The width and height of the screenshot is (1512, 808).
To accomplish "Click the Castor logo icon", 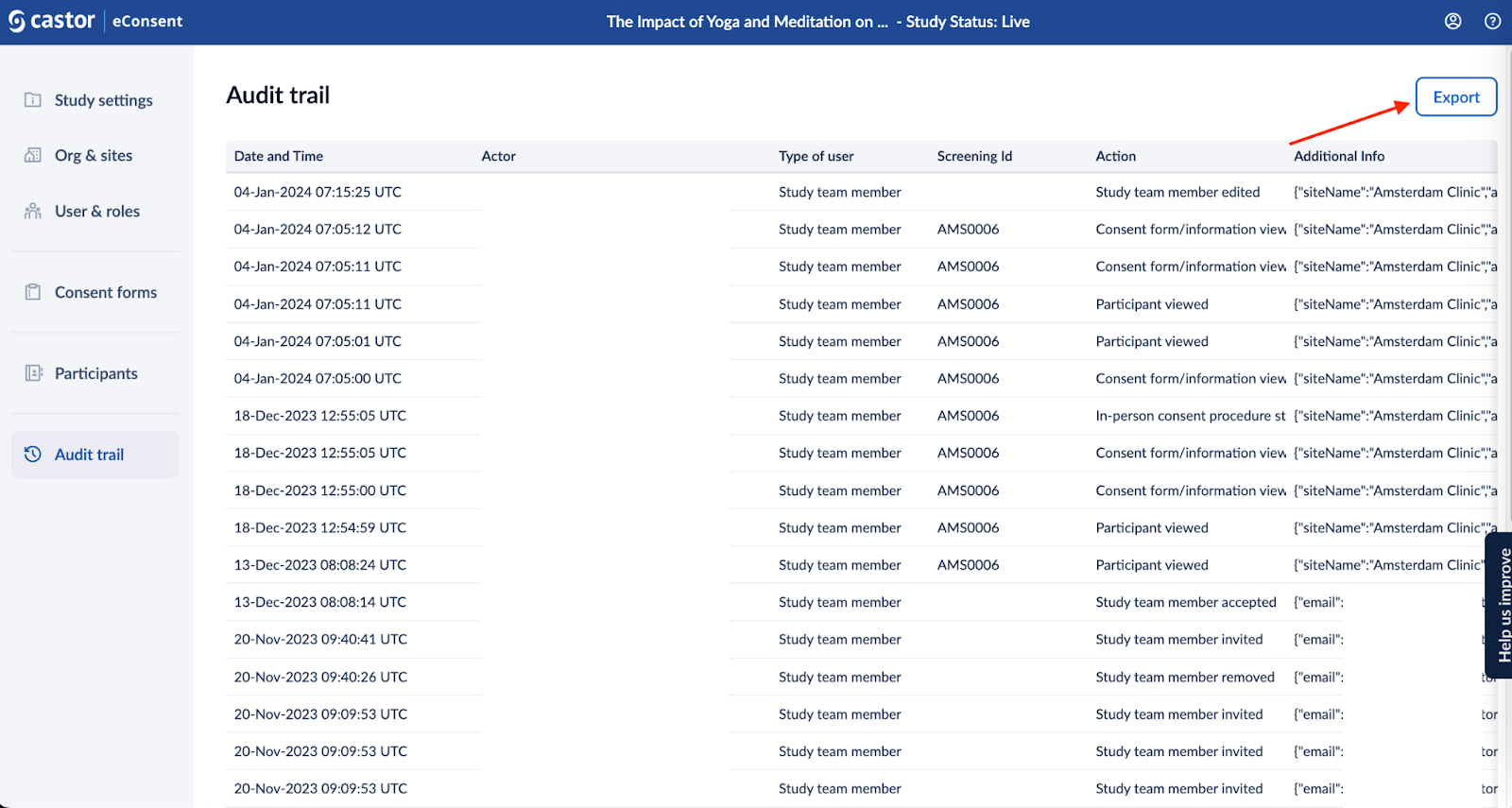I will (x=17, y=21).
